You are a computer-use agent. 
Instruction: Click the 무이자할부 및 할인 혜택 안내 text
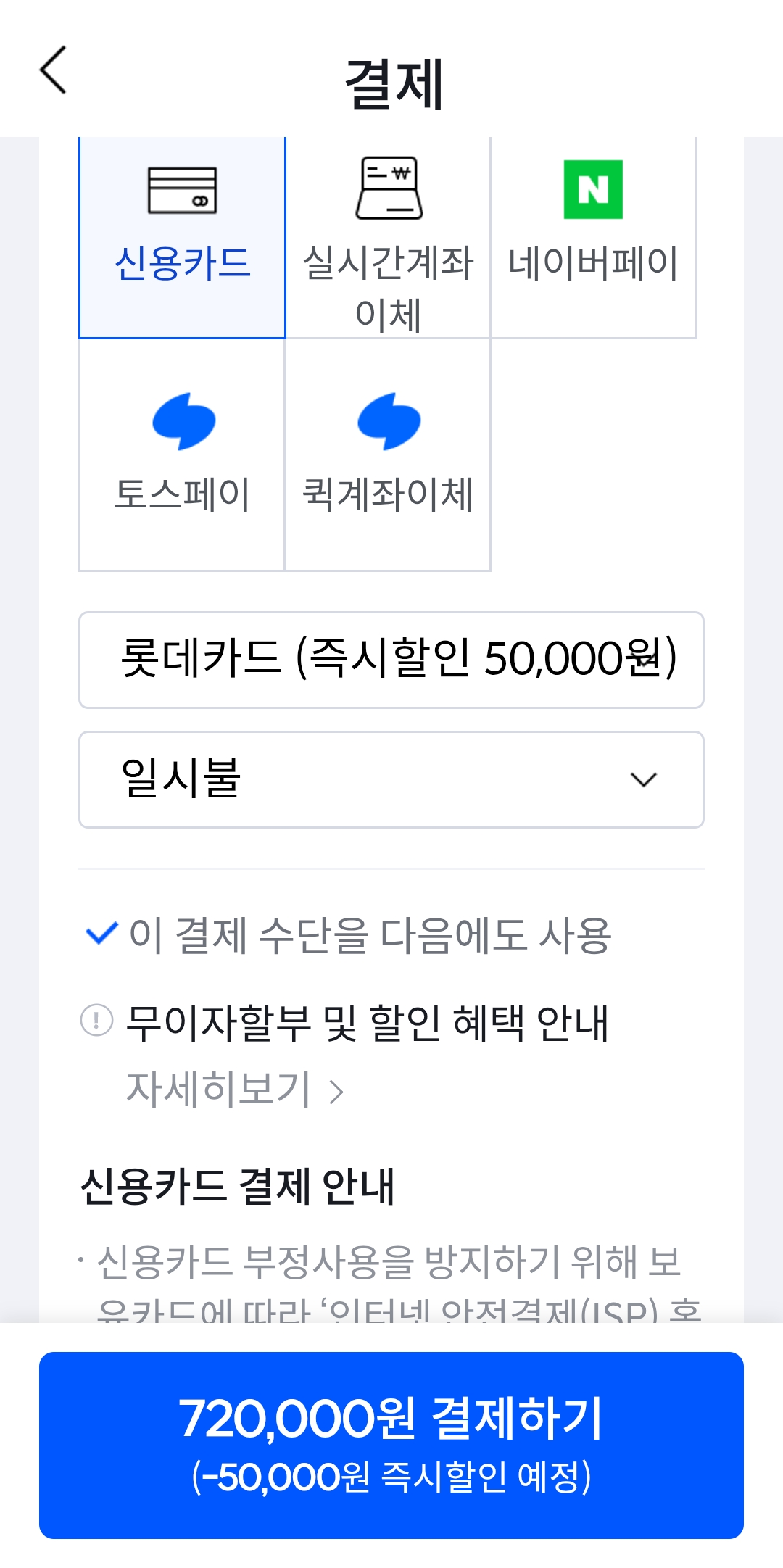[367, 1023]
